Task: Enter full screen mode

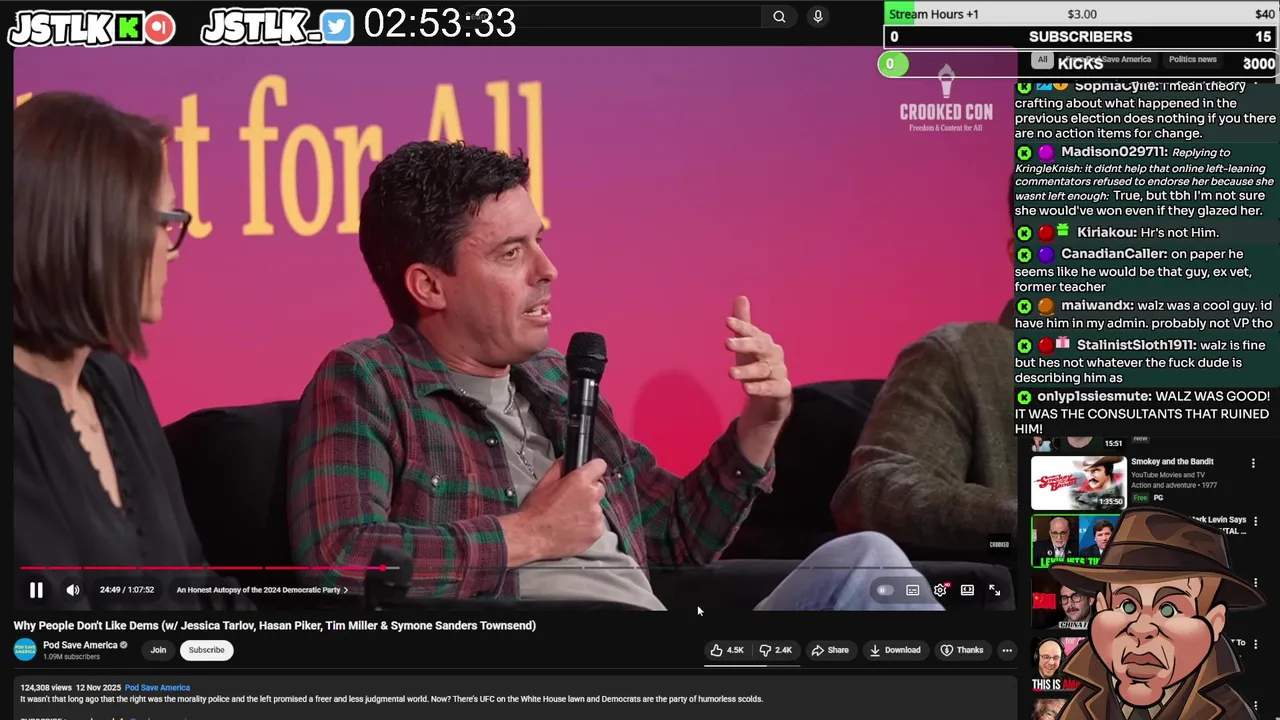Action: [x=995, y=590]
